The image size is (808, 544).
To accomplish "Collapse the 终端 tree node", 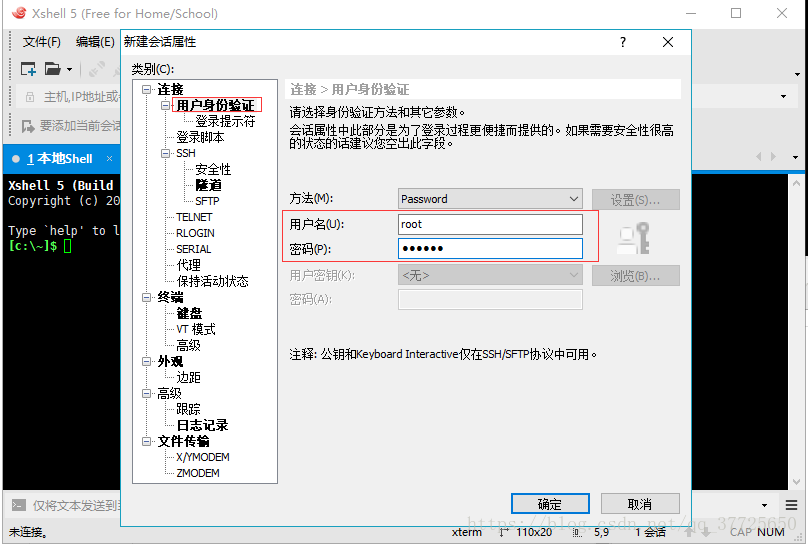I will 147,297.
